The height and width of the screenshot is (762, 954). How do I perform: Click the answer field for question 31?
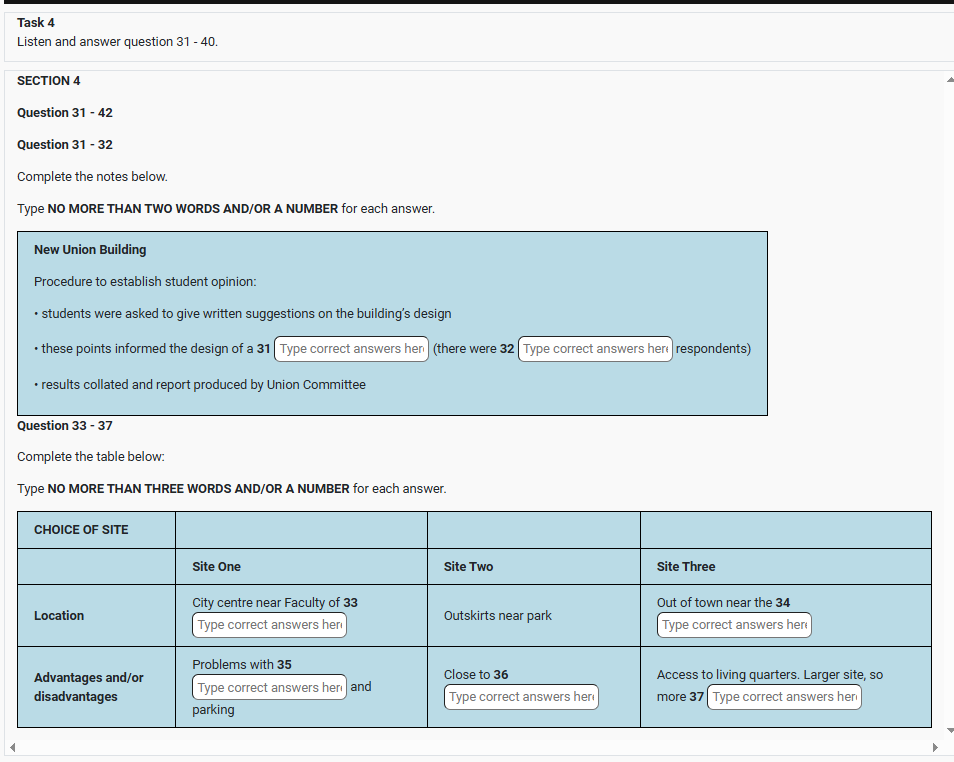pos(351,349)
